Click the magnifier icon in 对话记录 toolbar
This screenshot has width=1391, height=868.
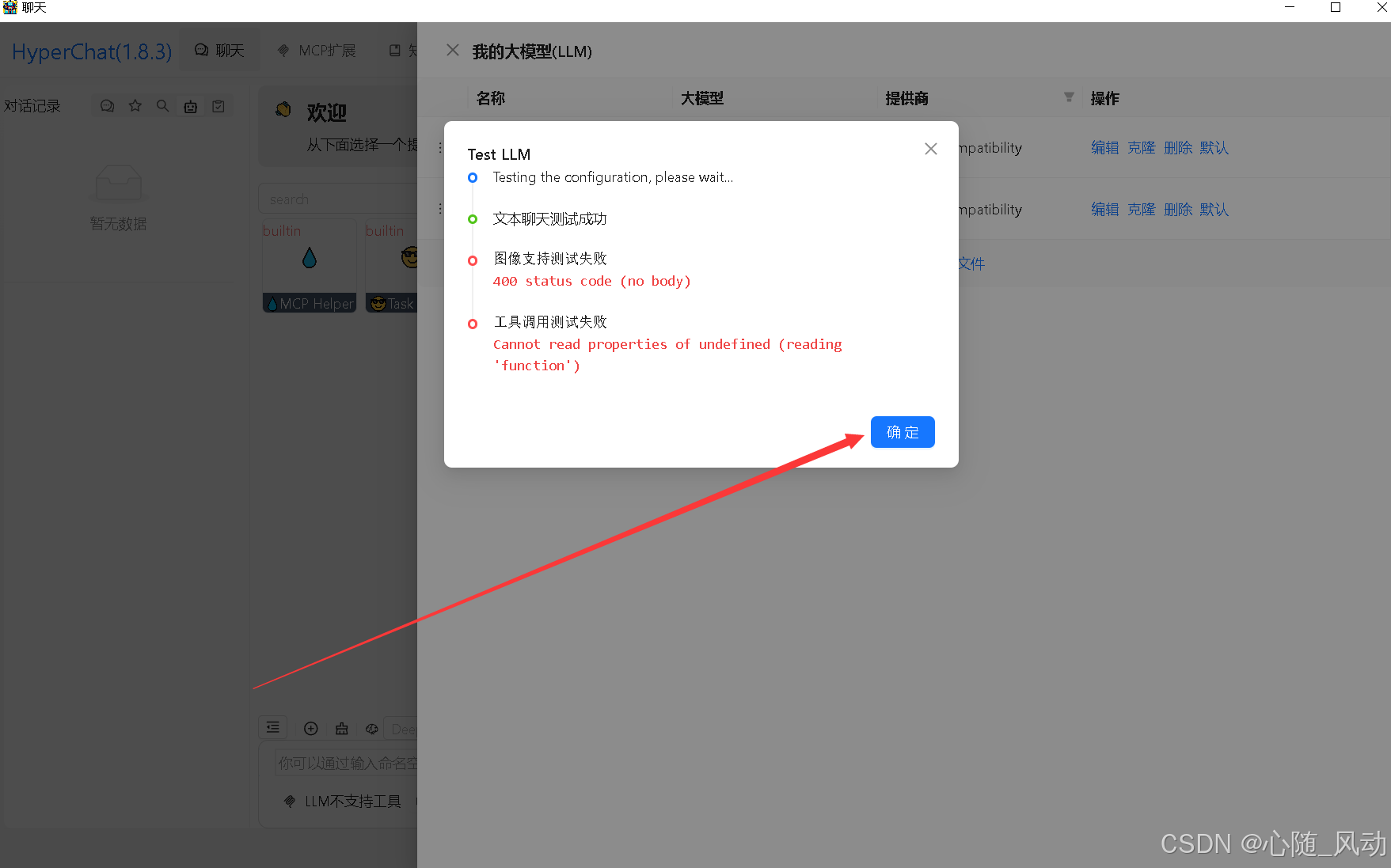163,106
